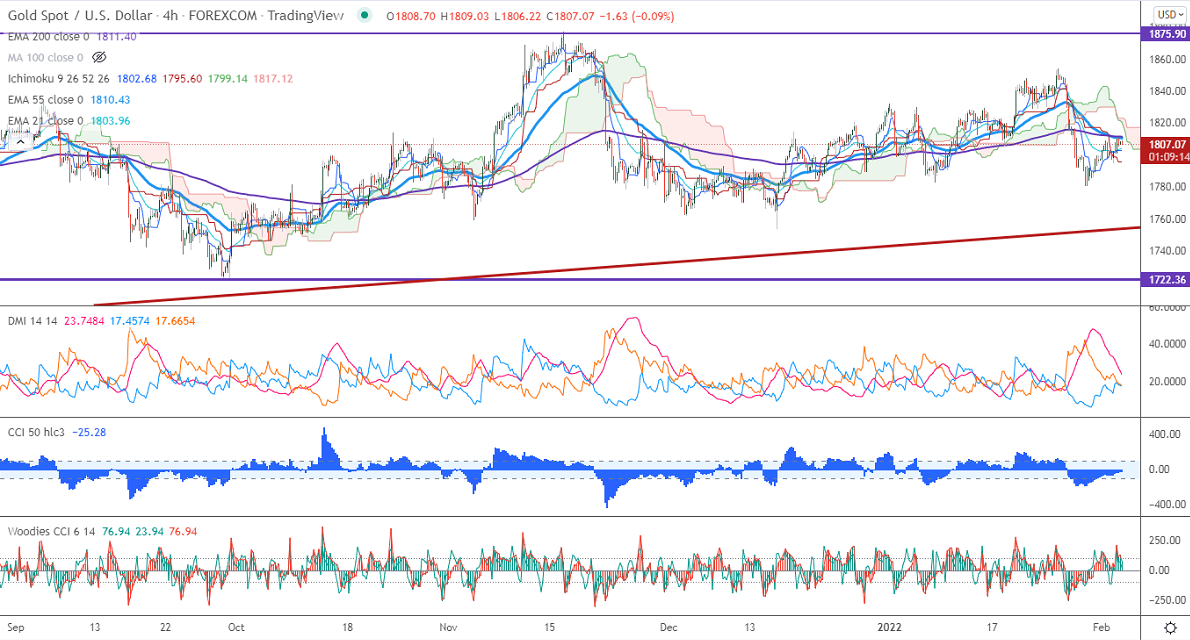Screen dimensions: 1190x640
Task: Click the 22 date label on time axis
Action: [165, 628]
